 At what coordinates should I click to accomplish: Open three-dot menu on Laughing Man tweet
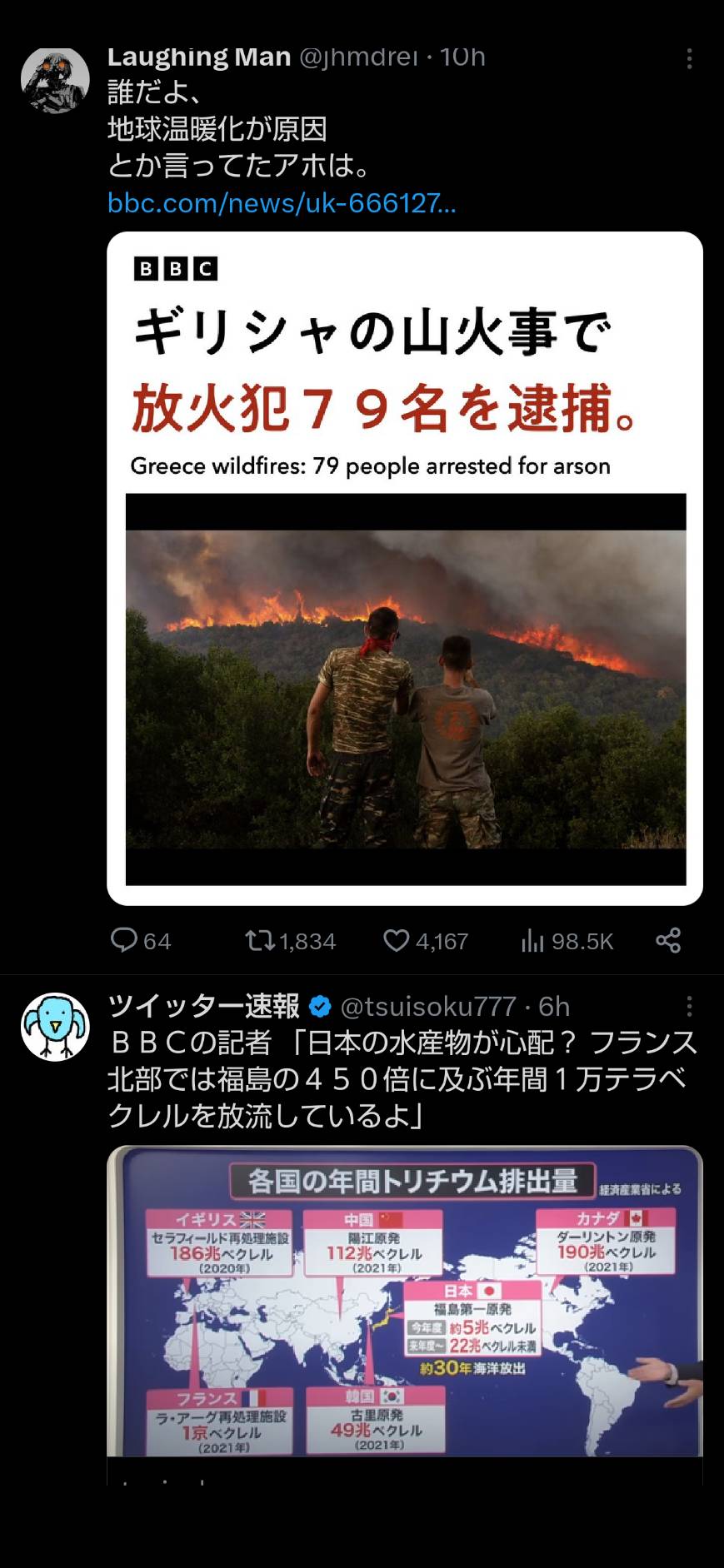pos(689,58)
